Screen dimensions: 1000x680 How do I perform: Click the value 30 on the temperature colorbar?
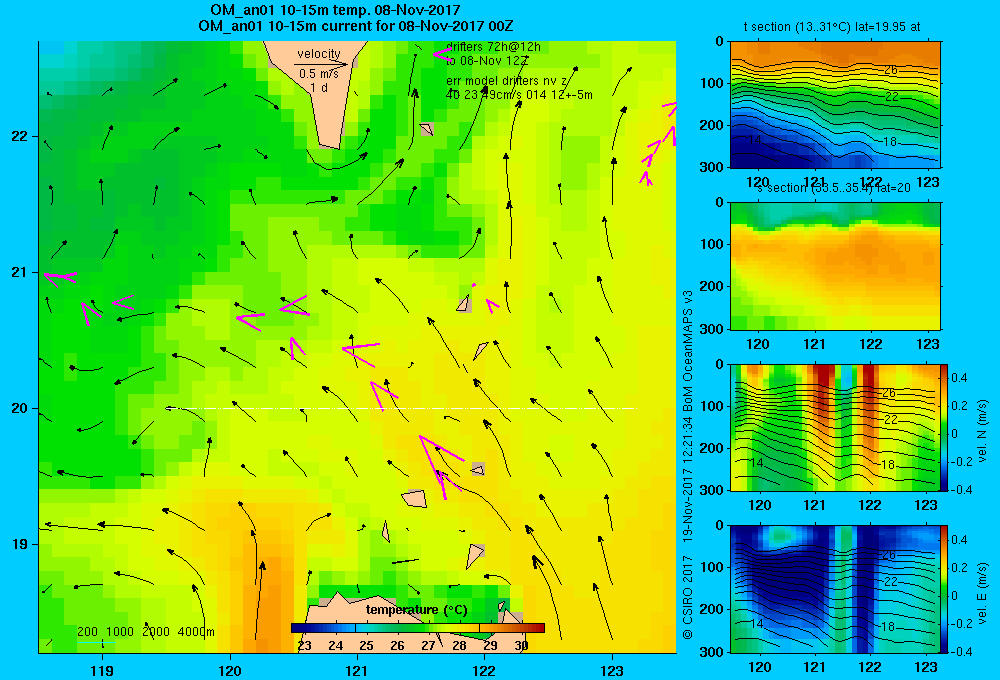pos(522,646)
